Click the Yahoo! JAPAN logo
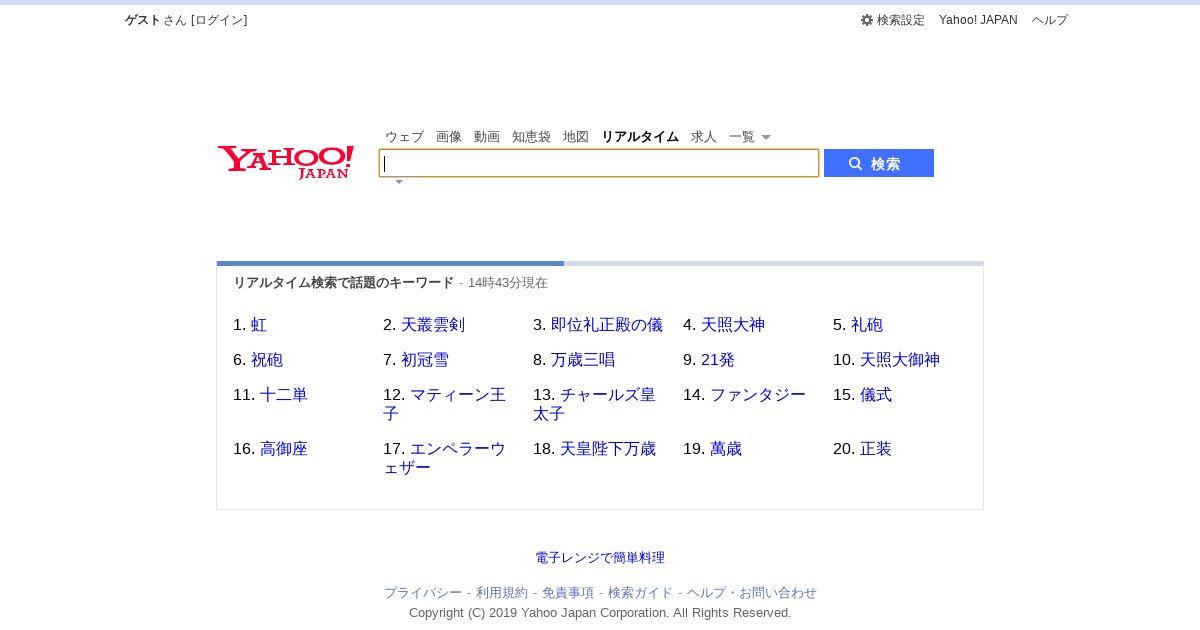The image size is (1200, 630). [x=286, y=162]
